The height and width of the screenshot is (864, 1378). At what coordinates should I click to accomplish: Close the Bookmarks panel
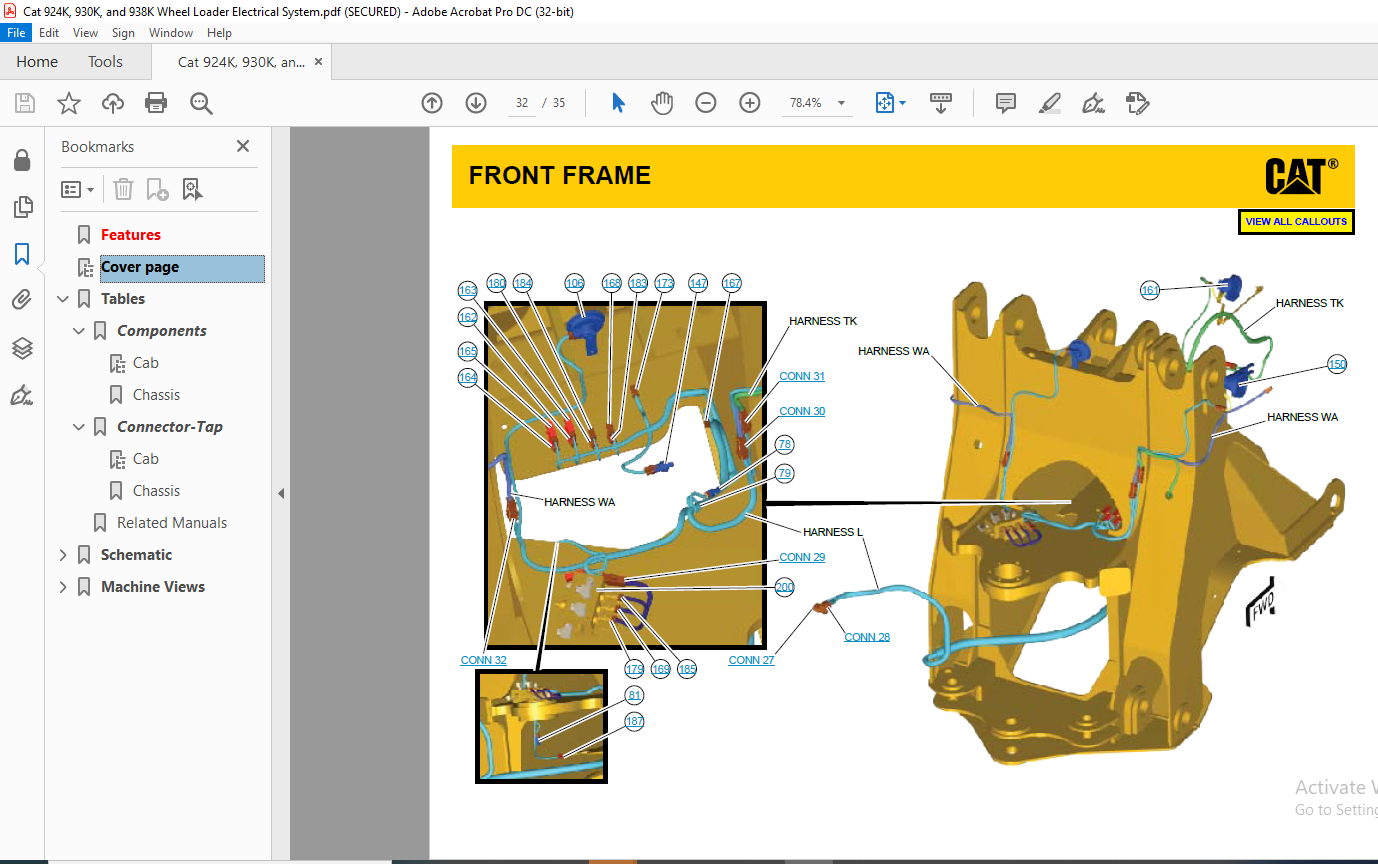pos(243,146)
